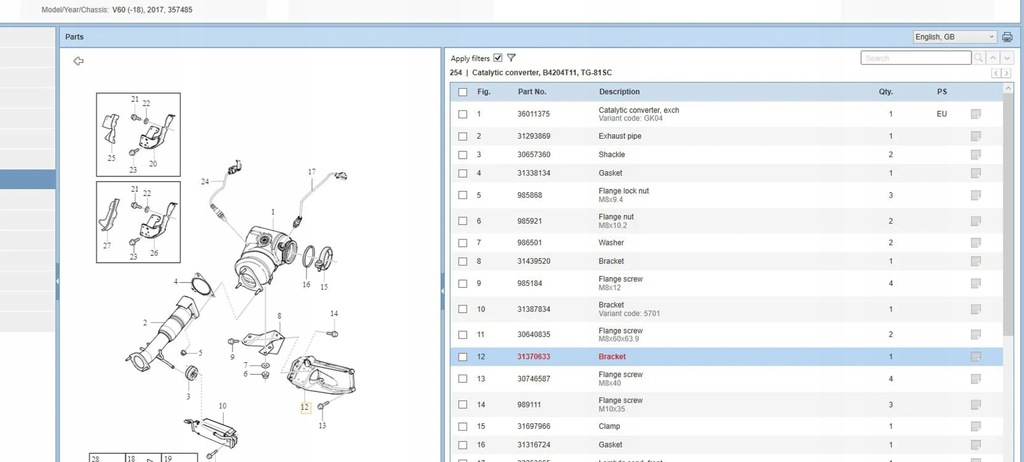
Task: Click the PS column header
Action: click(942, 92)
